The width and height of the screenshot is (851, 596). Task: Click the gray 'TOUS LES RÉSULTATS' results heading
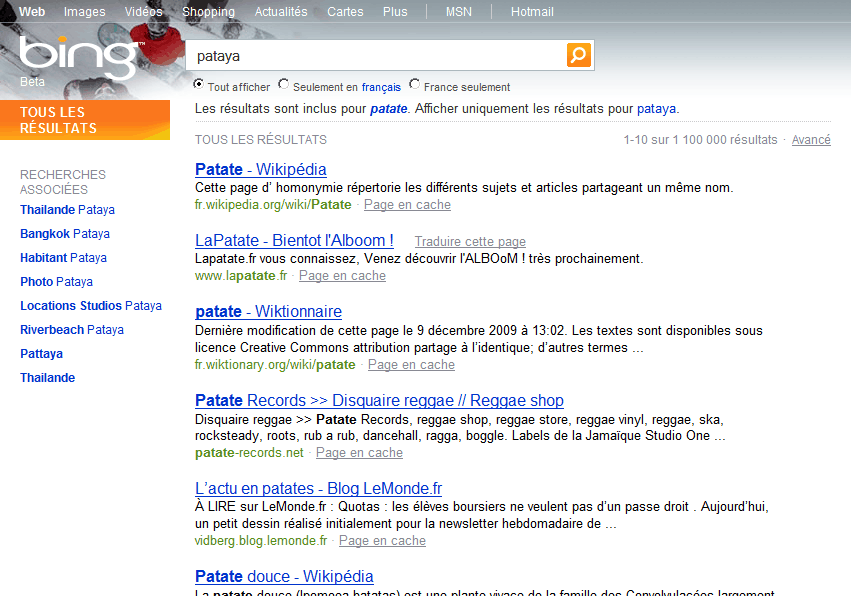coord(261,140)
